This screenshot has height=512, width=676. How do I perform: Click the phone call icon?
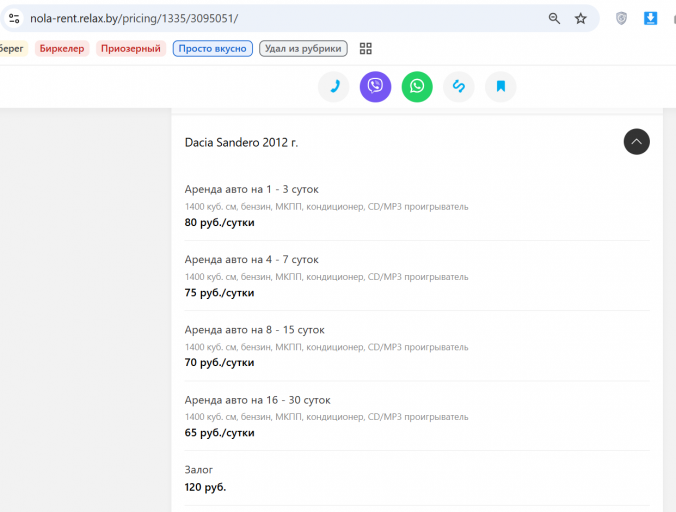(x=334, y=87)
